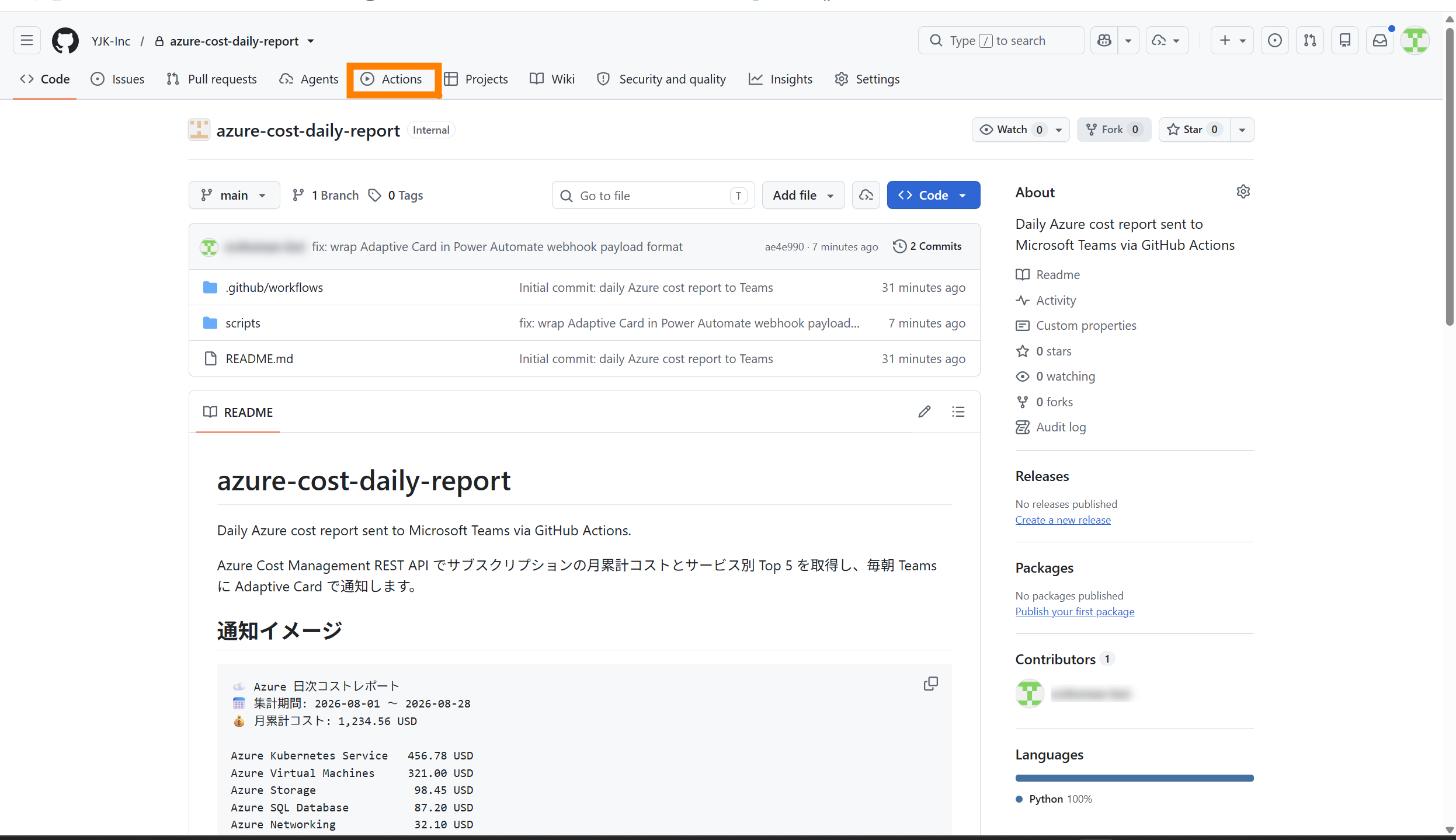Open green Code clone dropdown

tap(933, 196)
